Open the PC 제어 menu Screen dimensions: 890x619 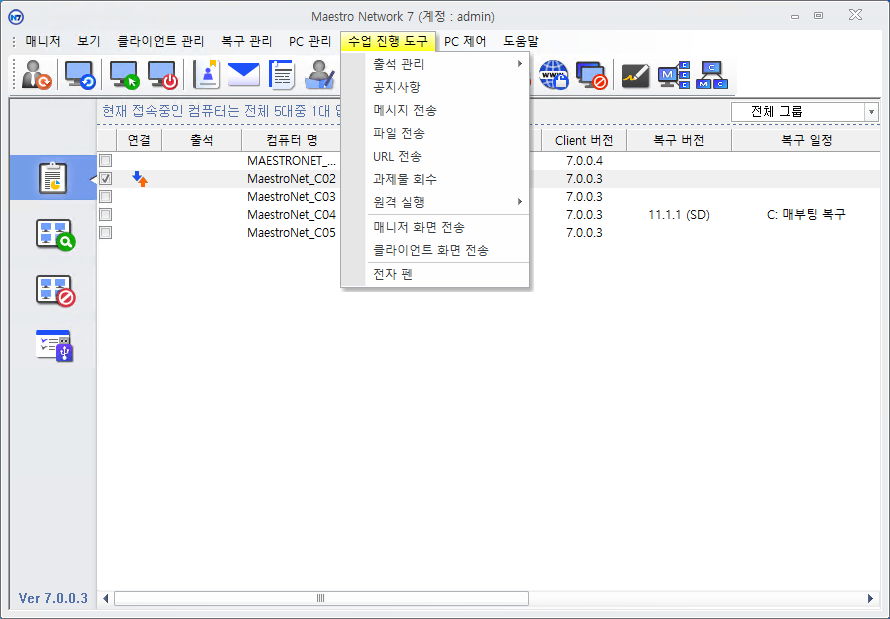pos(465,42)
